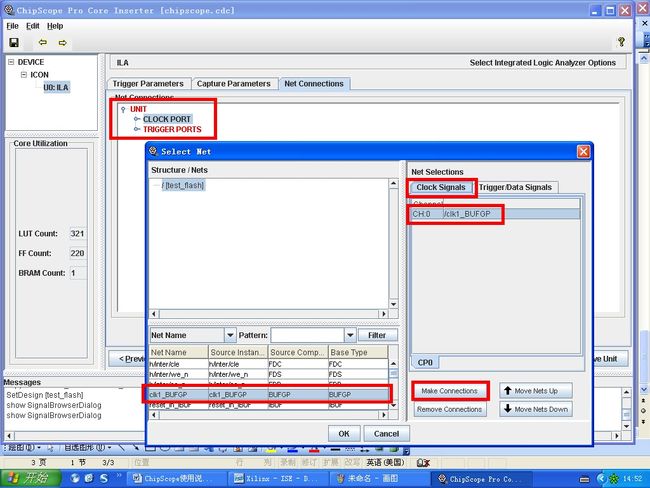This screenshot has height=488, width=650.
Task: Expand the TRIGGER PORTS node handle
Action: 136,129
